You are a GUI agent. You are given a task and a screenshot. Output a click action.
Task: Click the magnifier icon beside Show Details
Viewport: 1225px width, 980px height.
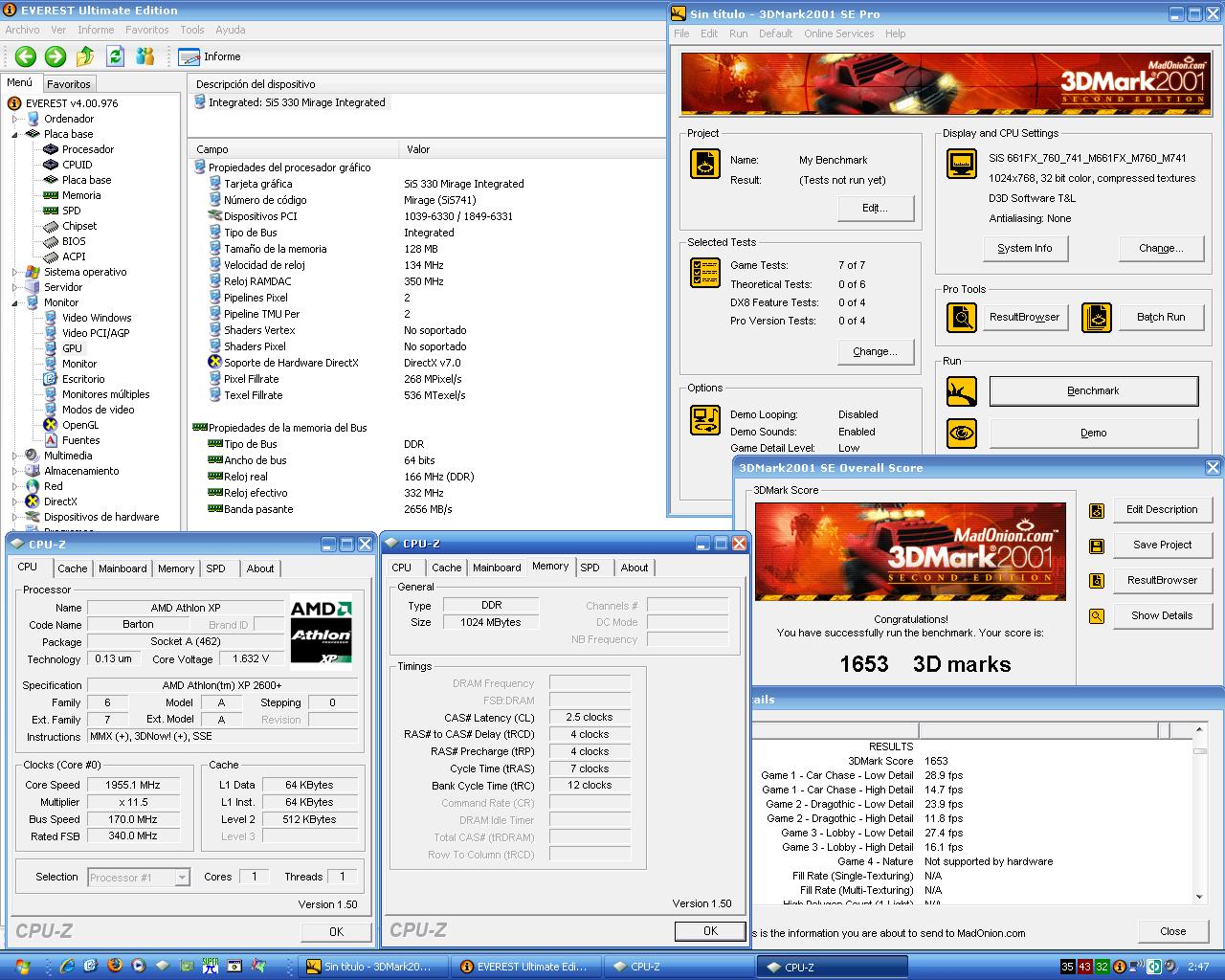click(x=1097, y=616)
